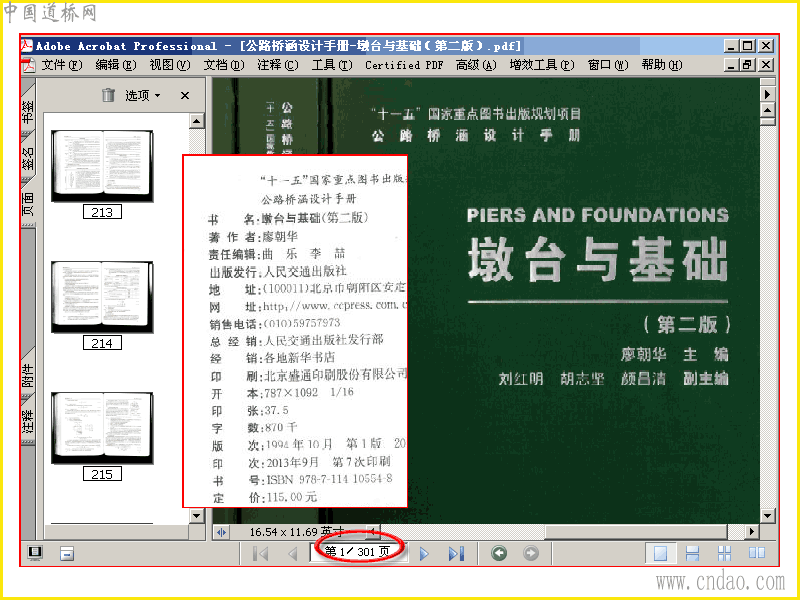
Task: Click the page number input field
Action: coord(357,552)
